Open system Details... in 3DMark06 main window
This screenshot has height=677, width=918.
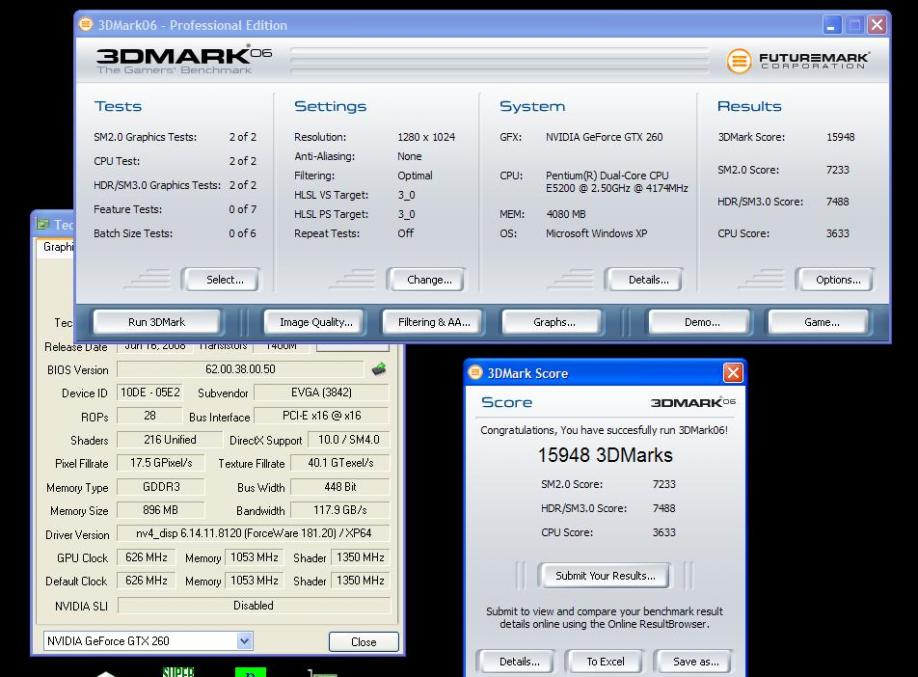point(645,279)
